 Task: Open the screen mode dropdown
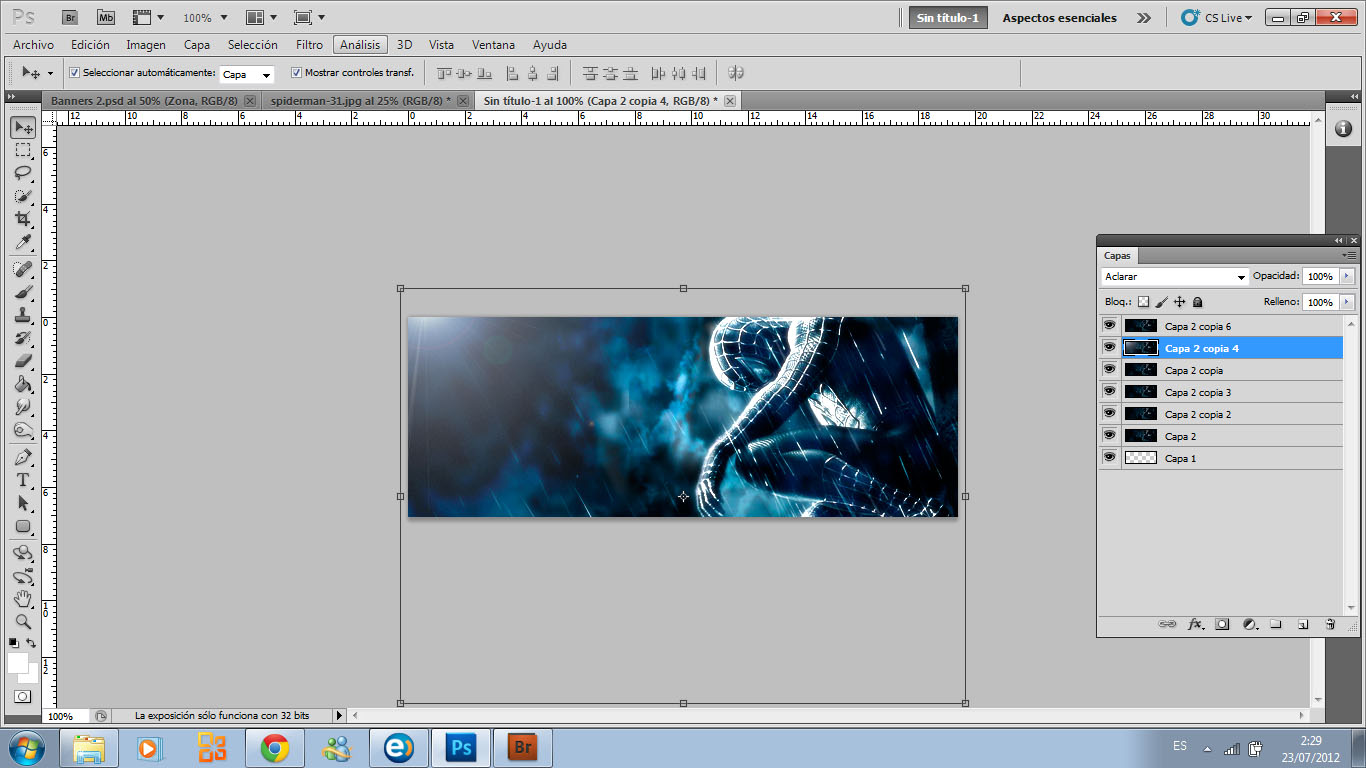click(x=310, y=17)
